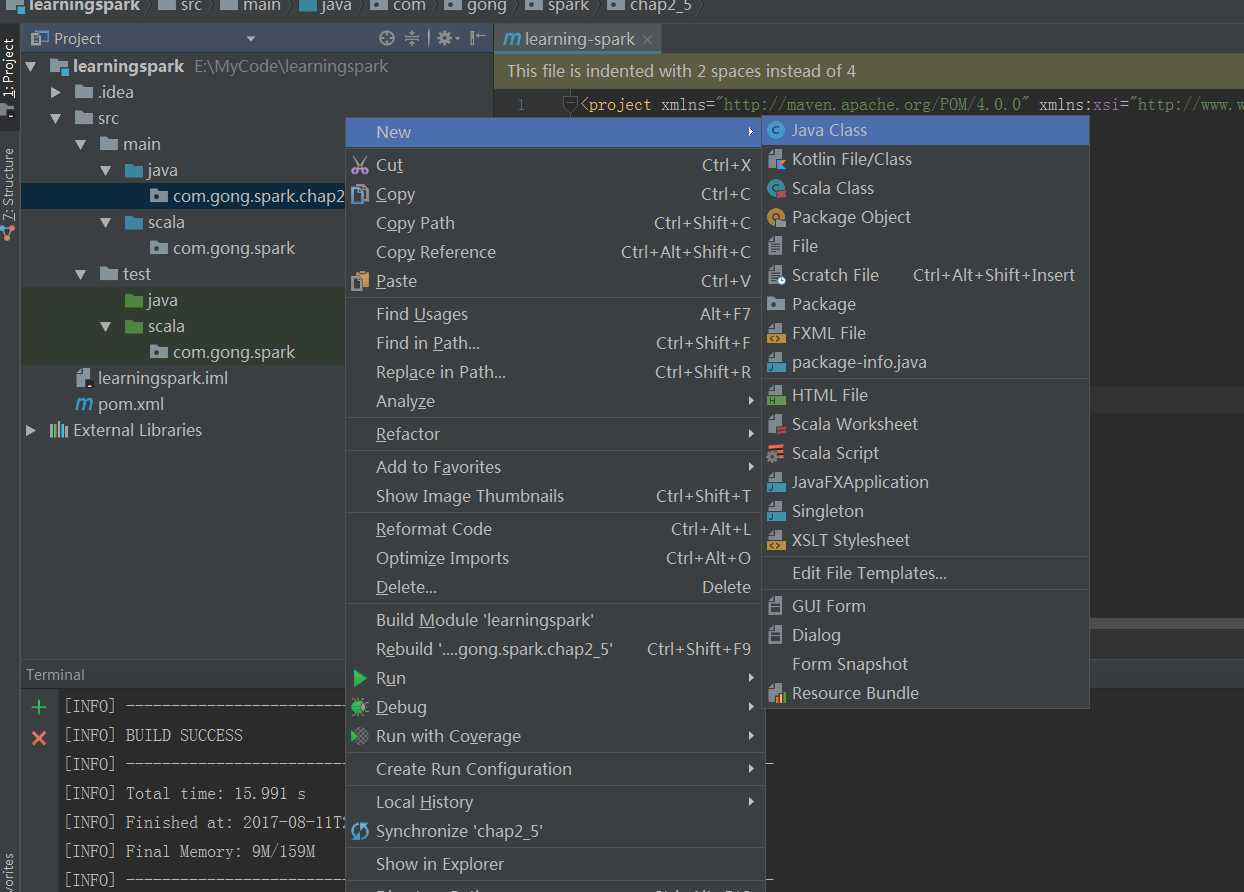Click the Scala Worksheet icon
Viewport: 1244px width, 892px height.
[x=776, y=424]
